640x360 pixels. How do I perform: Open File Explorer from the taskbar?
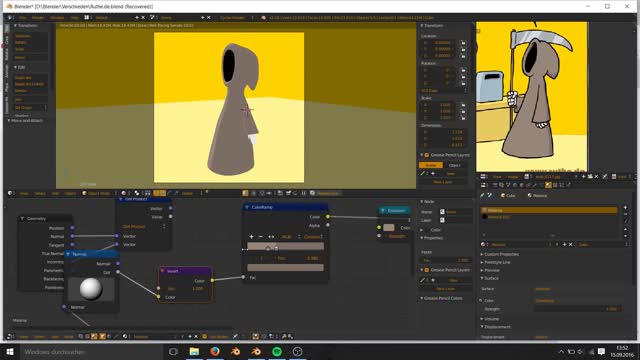(194, 351)
